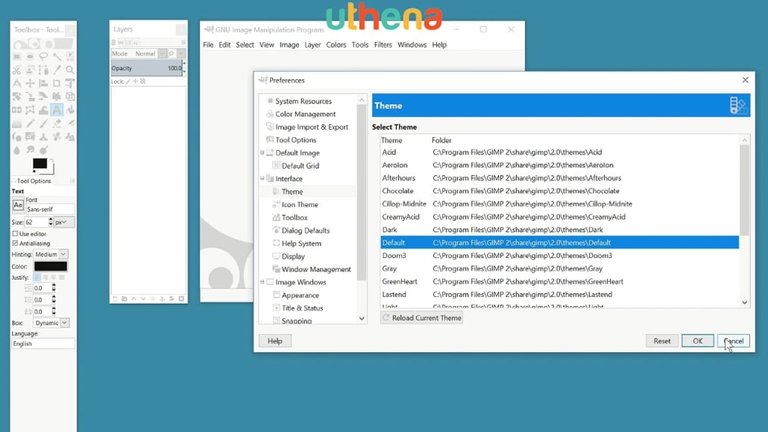Open the File menu

208,45
